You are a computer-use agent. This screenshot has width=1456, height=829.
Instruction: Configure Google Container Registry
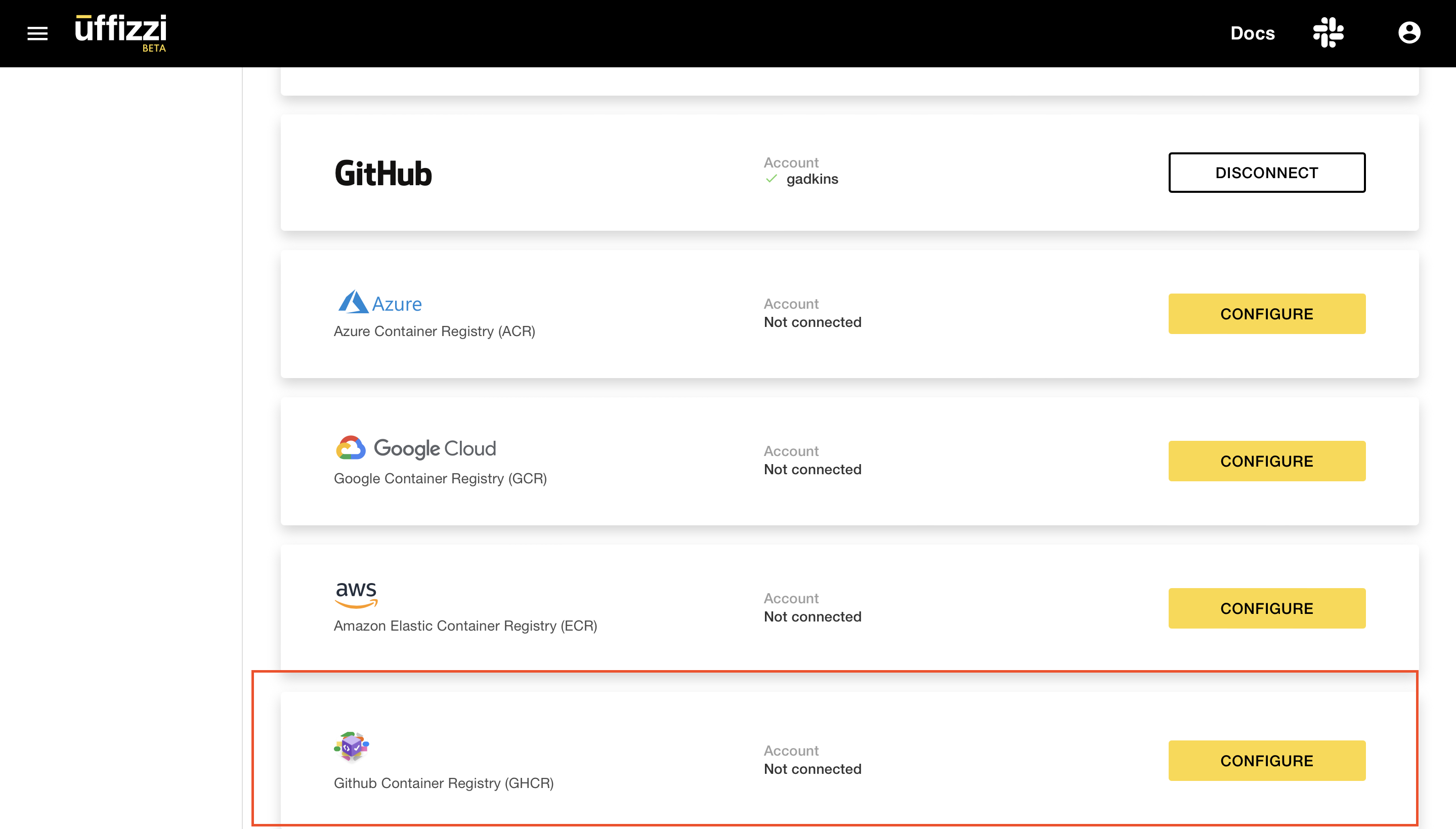[1266, 461]
